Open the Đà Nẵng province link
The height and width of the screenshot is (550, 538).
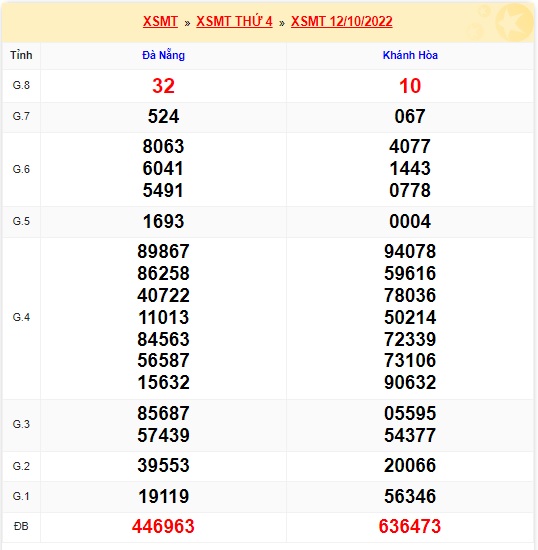[163, 55]
